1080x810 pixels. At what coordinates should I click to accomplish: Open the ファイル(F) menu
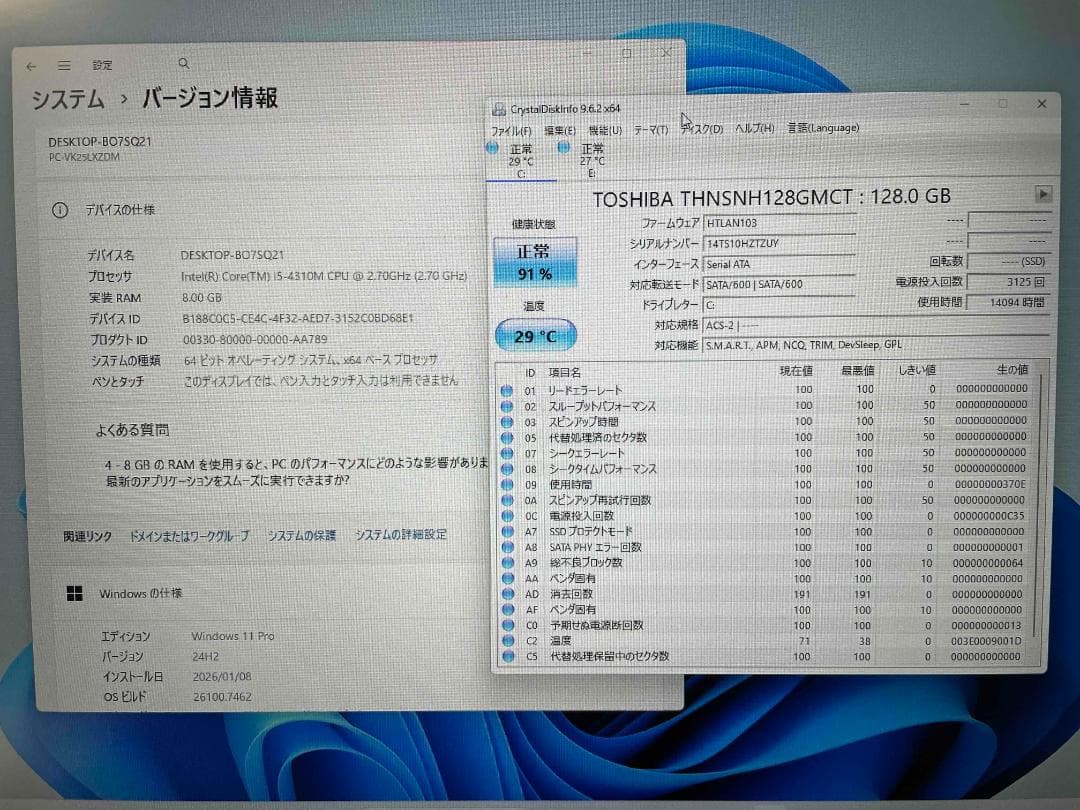[x=510, y=128]
